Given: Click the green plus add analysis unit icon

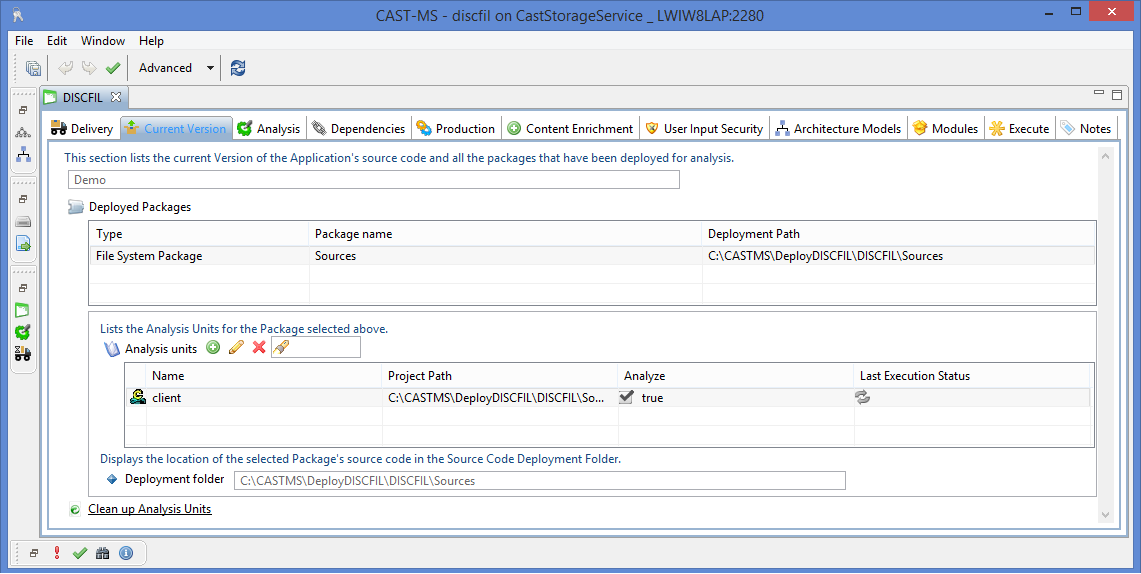Looking at the screenshot, I should tap(213, 348).
